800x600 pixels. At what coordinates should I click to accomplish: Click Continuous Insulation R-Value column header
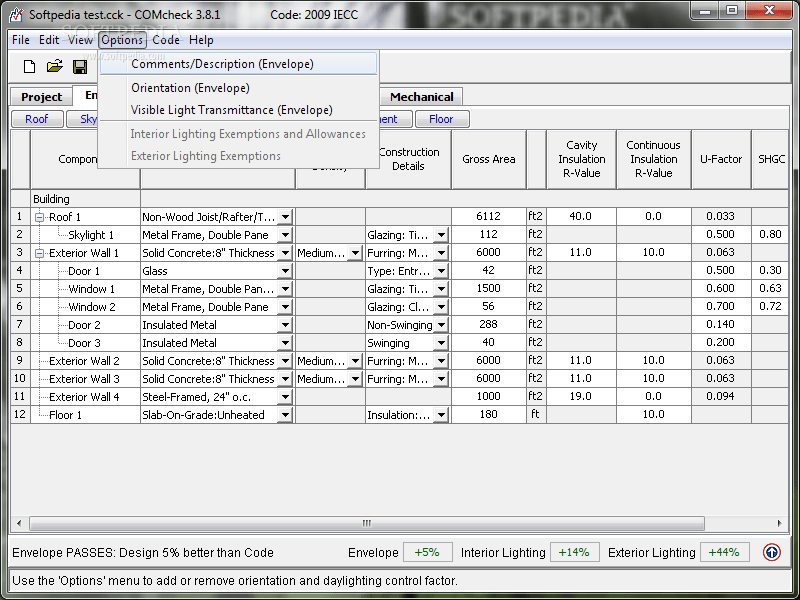point(654,159)
